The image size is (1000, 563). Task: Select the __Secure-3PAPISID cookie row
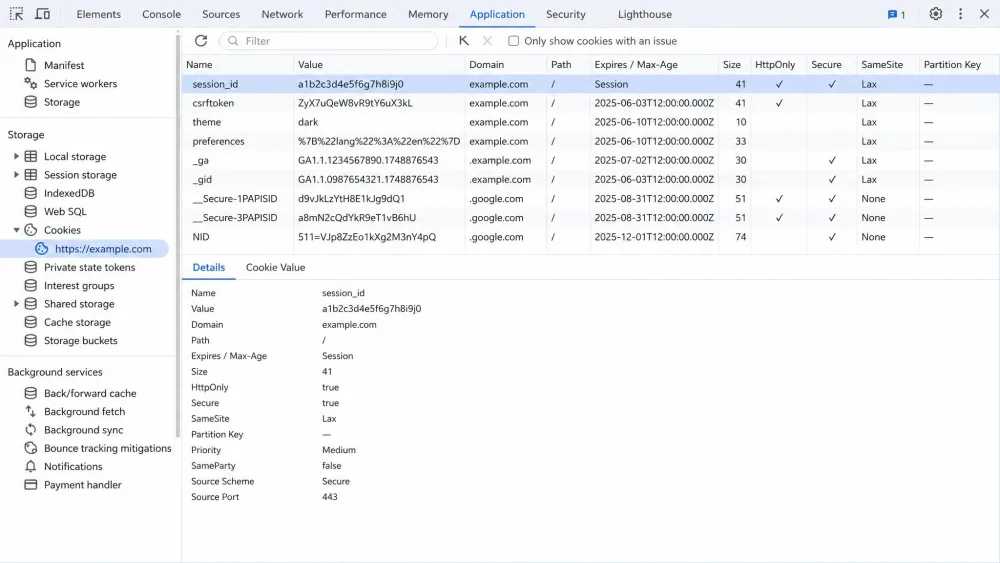[591, 218]
